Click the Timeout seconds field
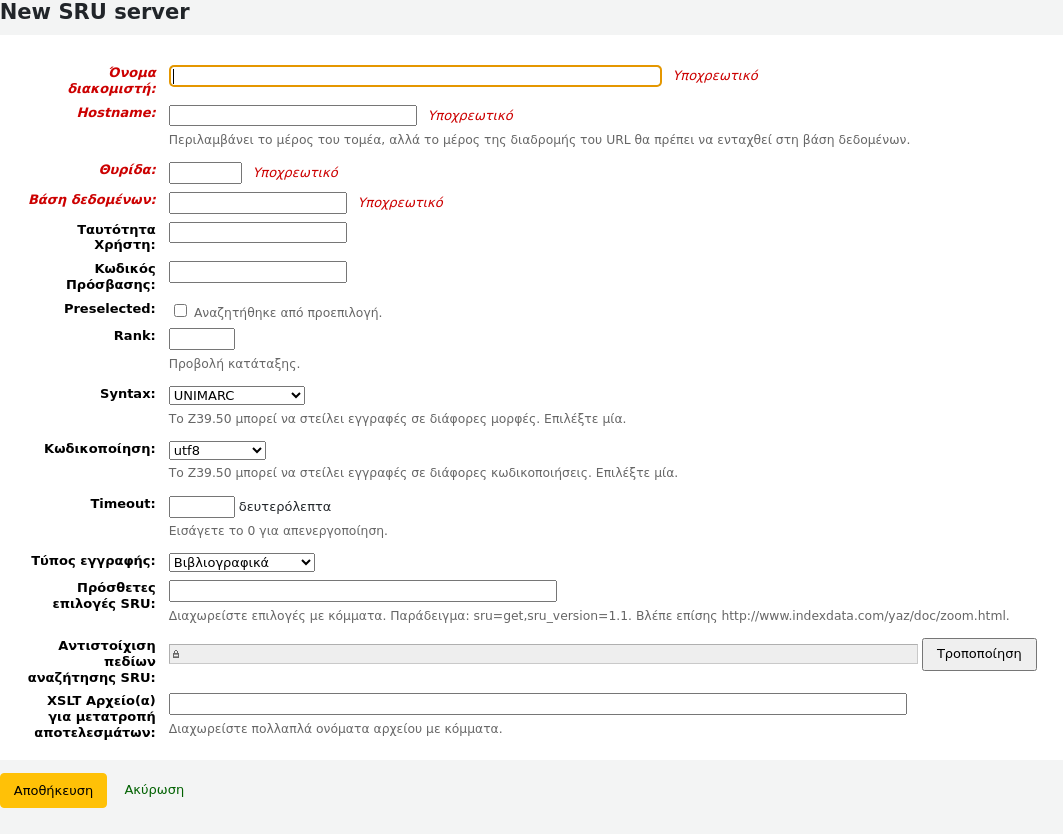Screen dimensions: 1063x834 (201, 507)
